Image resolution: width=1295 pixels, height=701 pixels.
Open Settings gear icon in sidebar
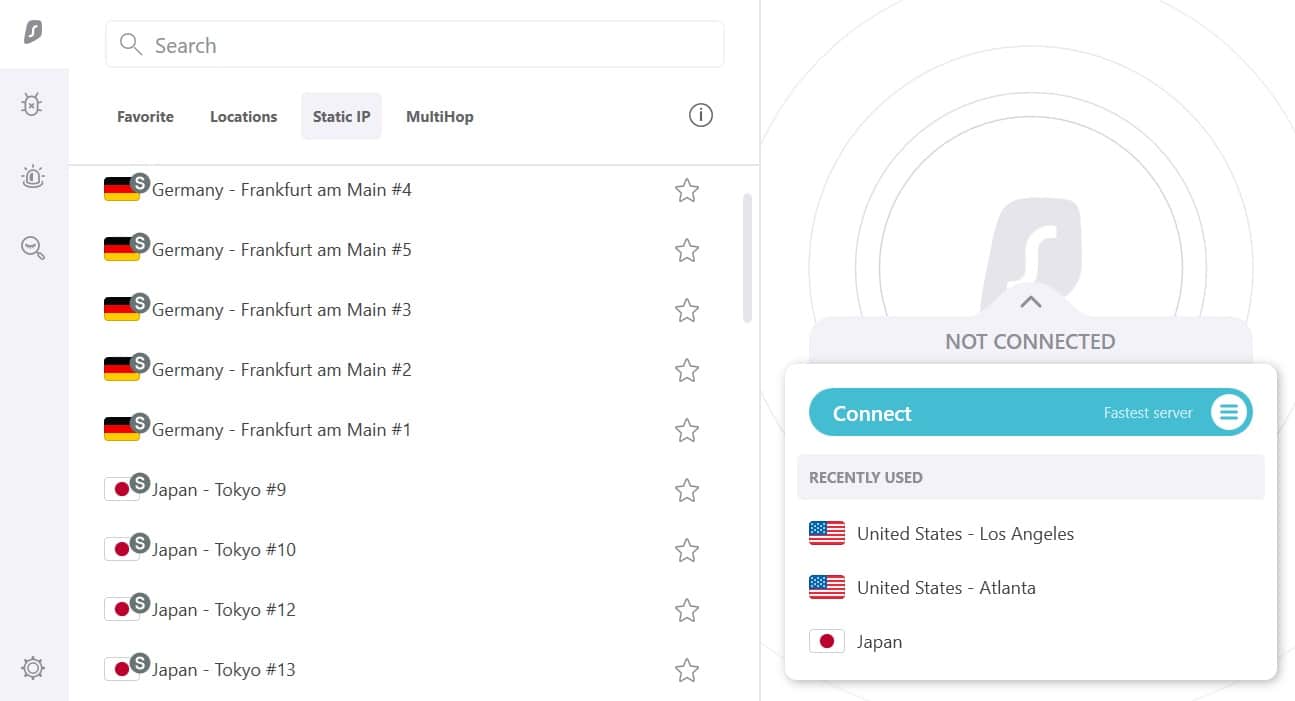[x=33, y=667]
